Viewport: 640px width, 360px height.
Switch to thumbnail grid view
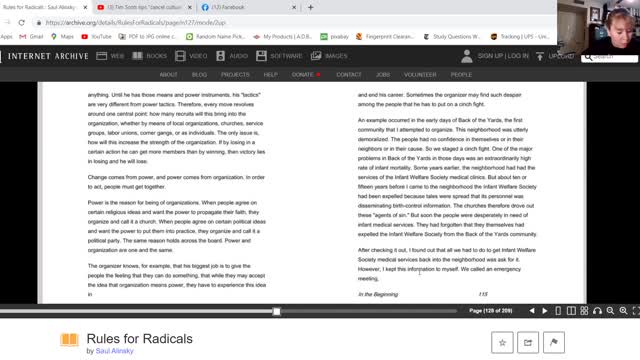pyautogui.click(x=584, y=311)
